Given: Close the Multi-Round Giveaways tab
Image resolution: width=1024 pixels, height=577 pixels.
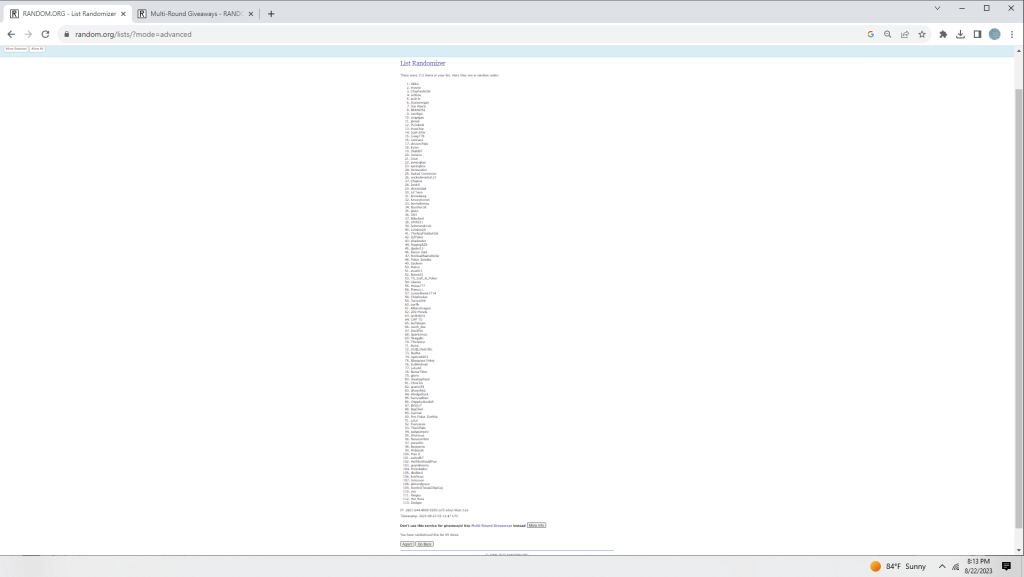Looking at the screenshot, I should coord(251,14).
